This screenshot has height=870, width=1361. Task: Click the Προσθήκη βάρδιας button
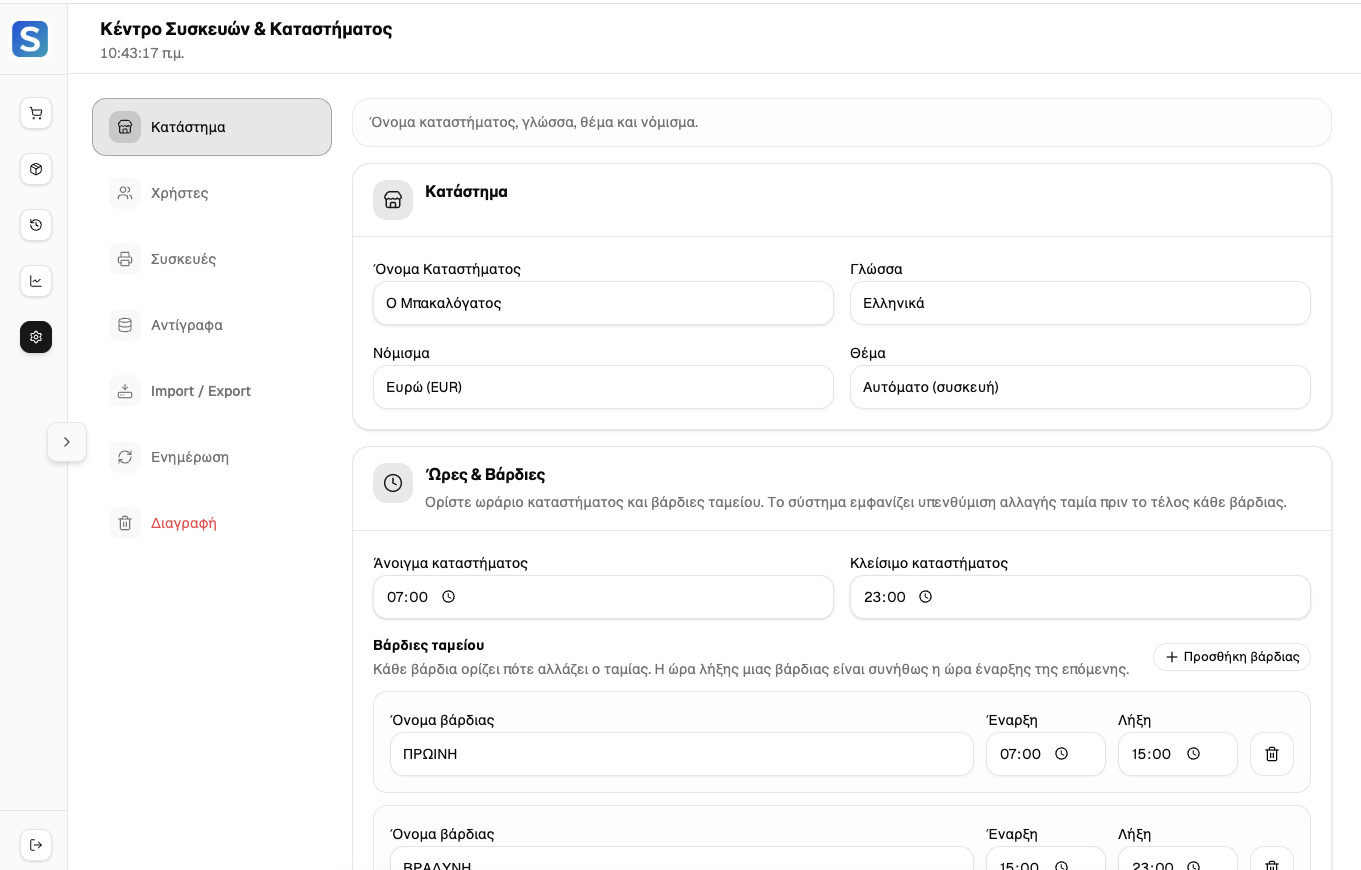click(1232, 657)
